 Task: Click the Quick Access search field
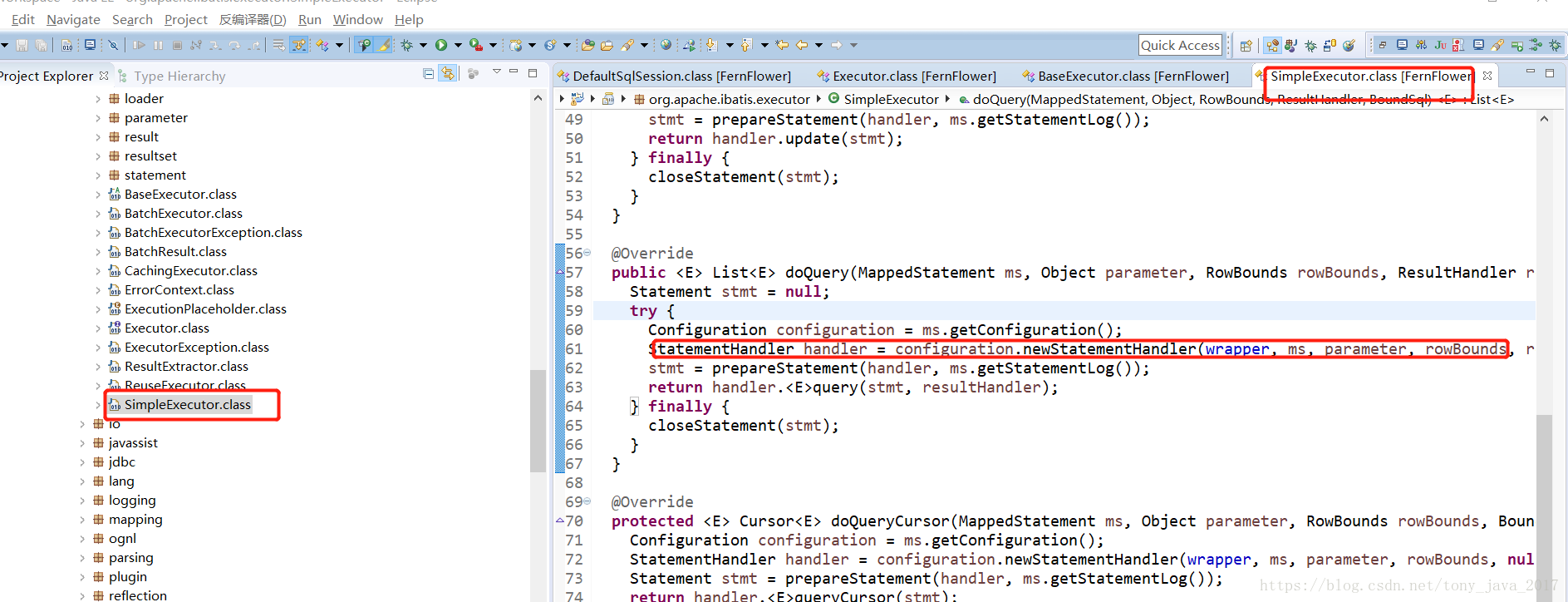click(x=1180, y=45)
